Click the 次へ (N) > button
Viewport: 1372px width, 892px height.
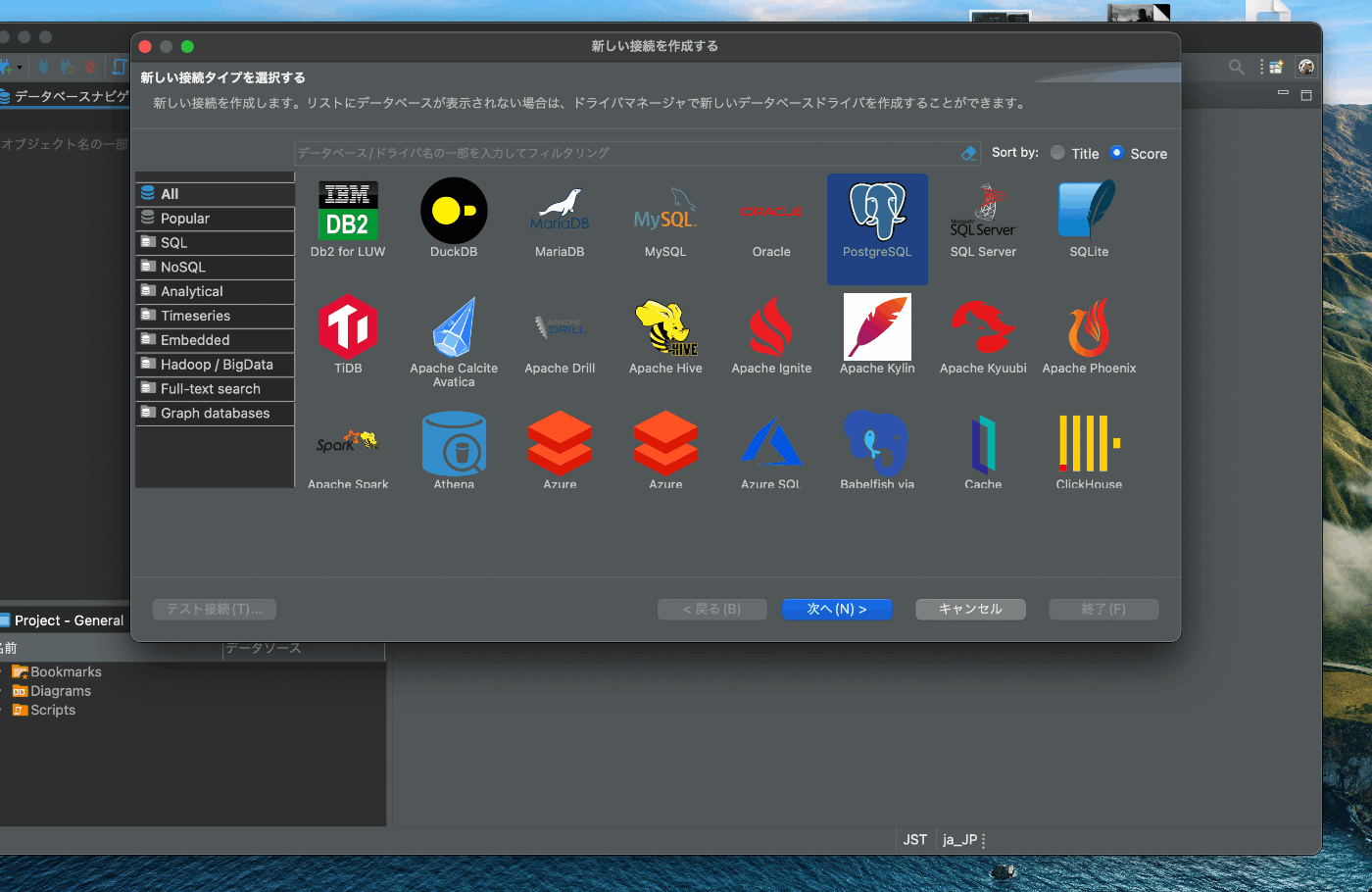tap(837, 609)
